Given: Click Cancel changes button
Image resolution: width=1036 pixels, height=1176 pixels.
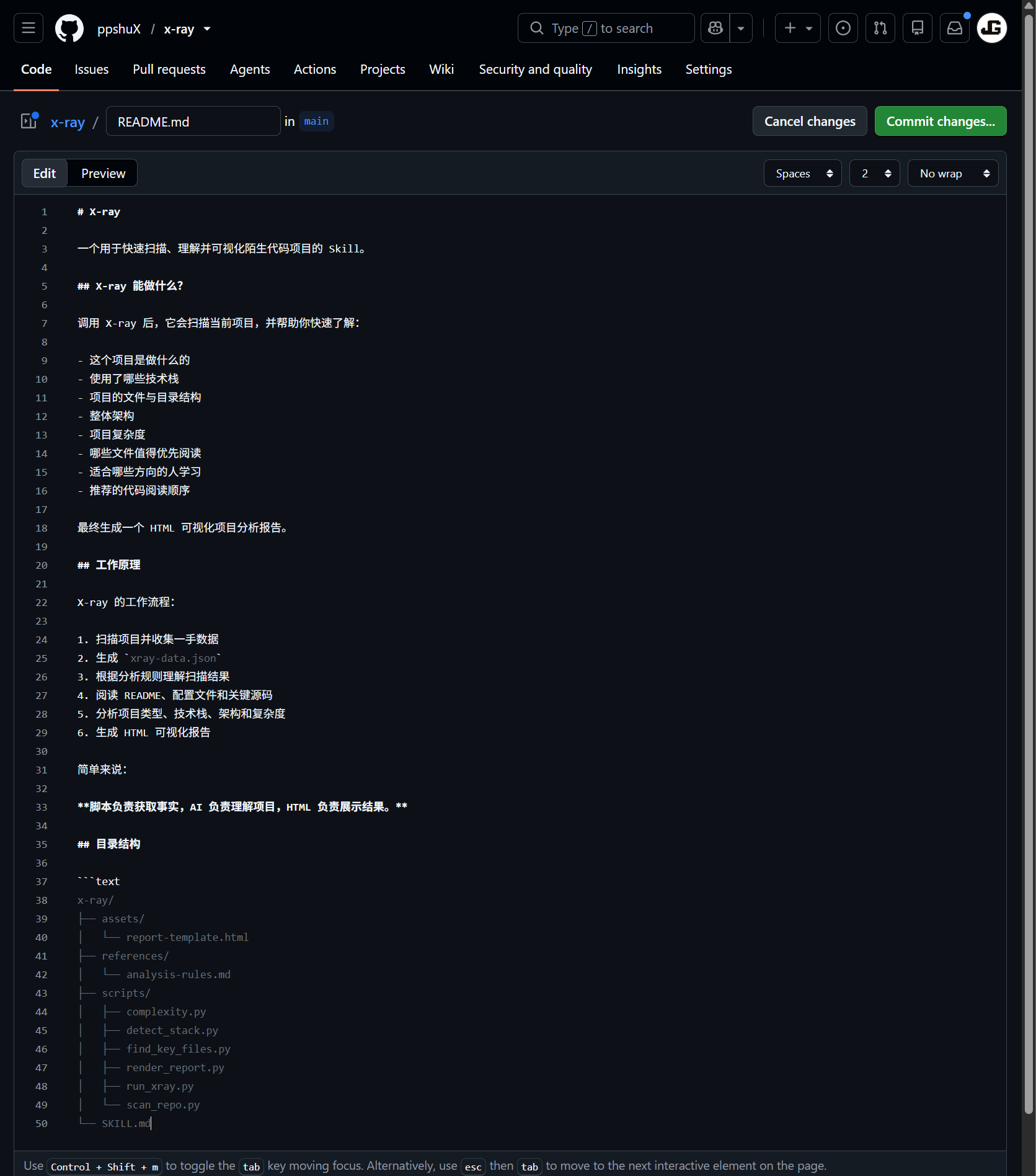Looking at the screenshot, I should [x=810, y=121].
